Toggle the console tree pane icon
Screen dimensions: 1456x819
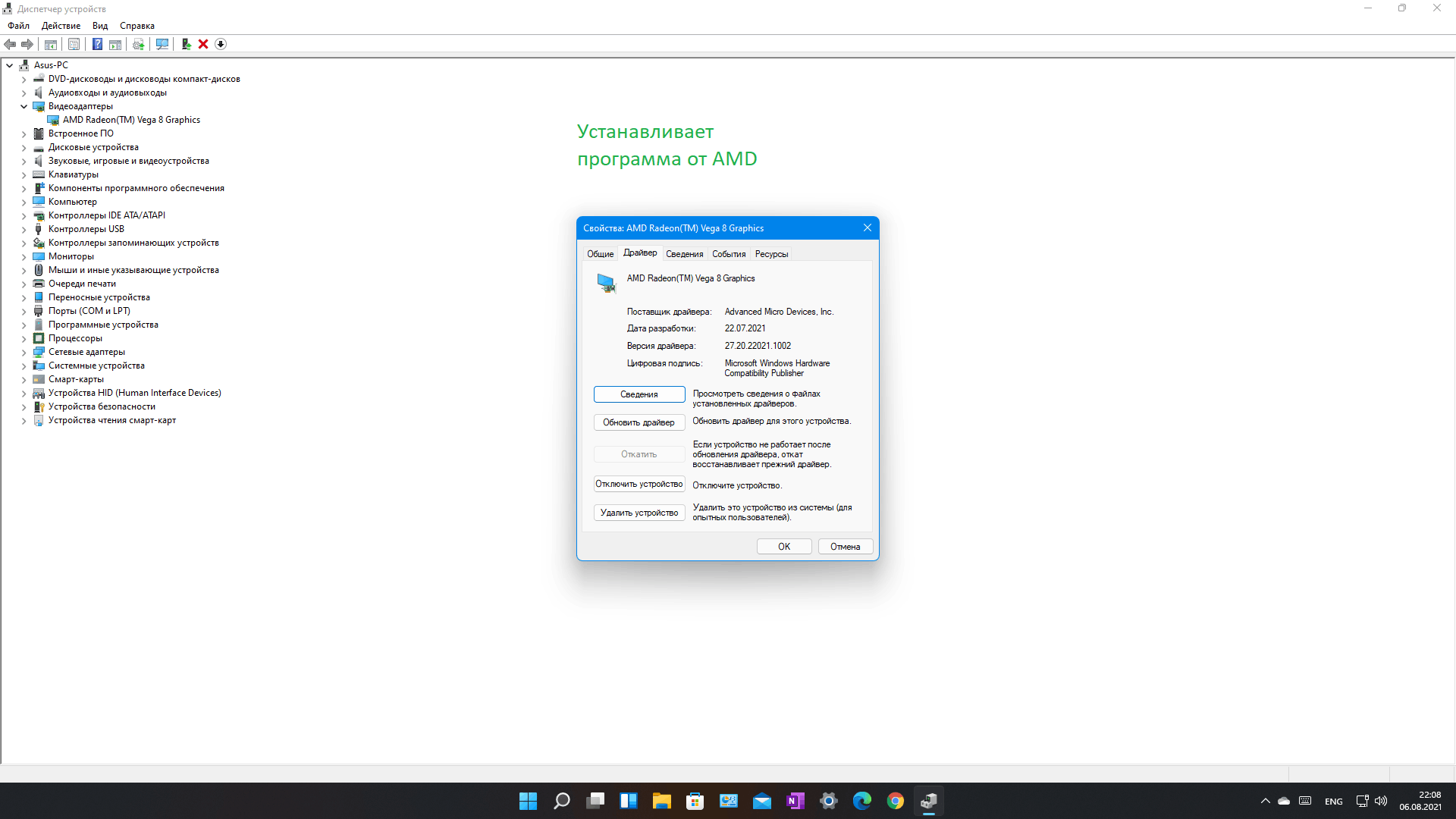[x=51, y=44]
